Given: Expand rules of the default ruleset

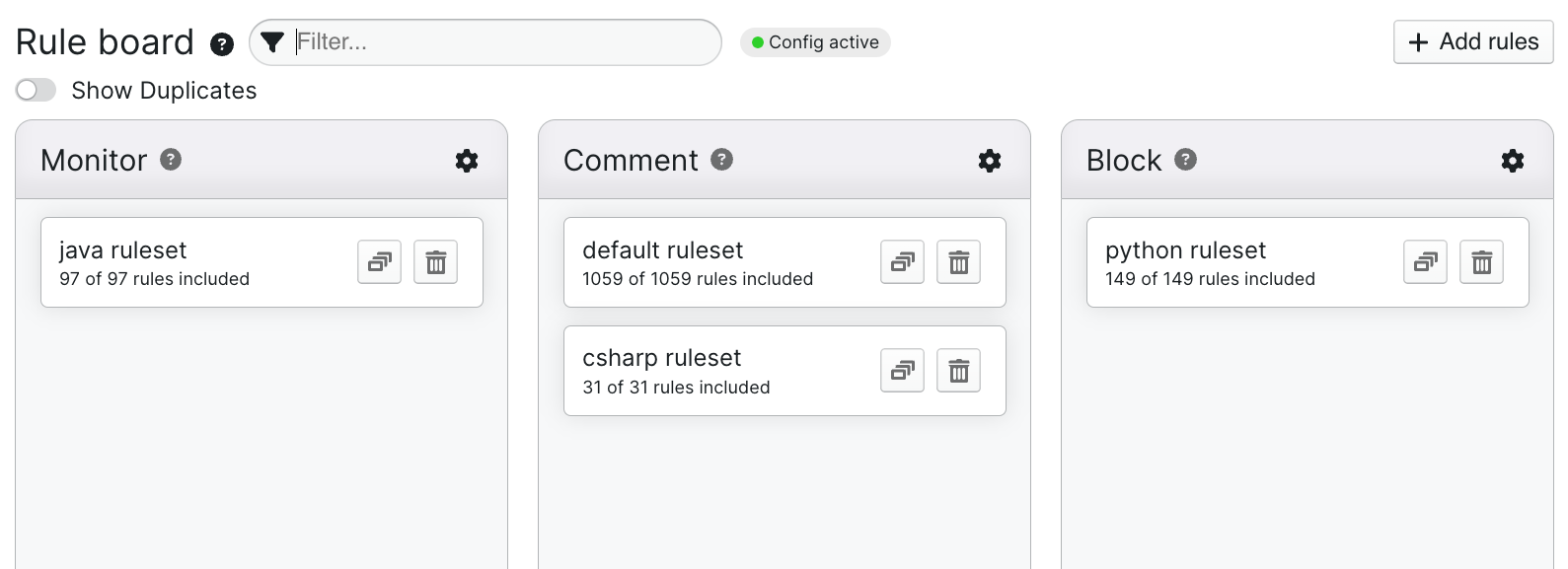Looking at the screenshot, I should tap(902, 262).
